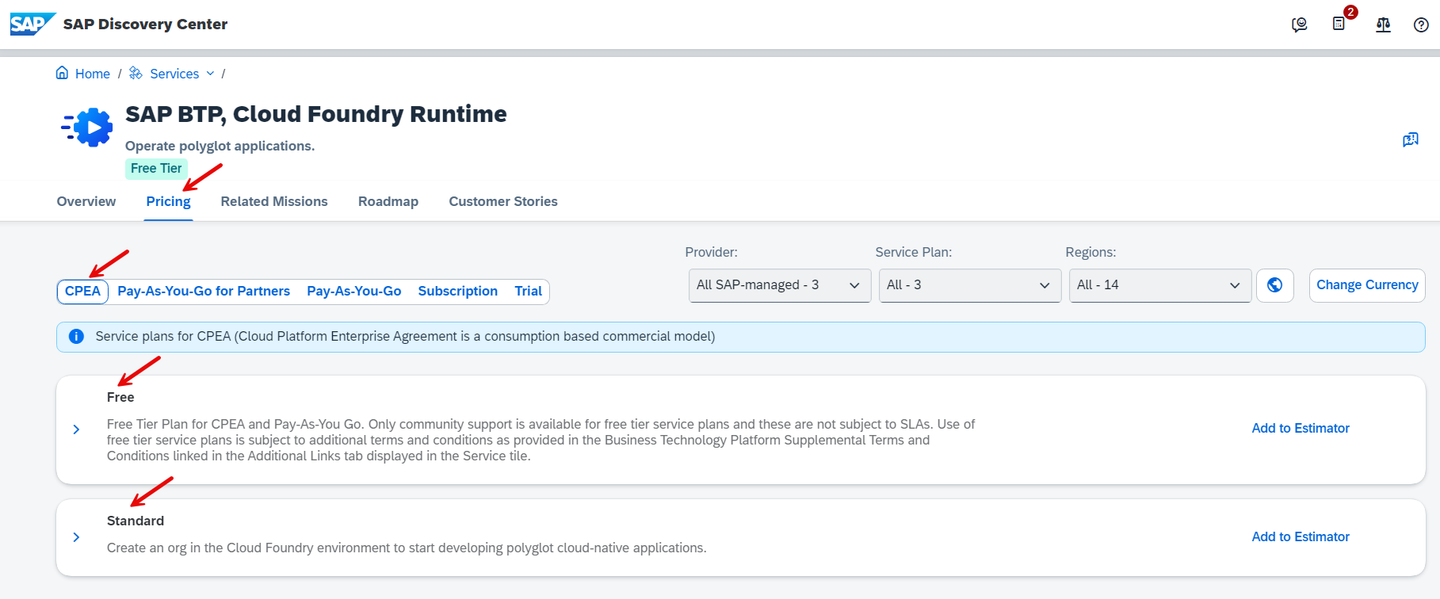This screenshot has height=599, width=1440.
Task: Click the Standard plan heading
Action: [x=135, y=521]
